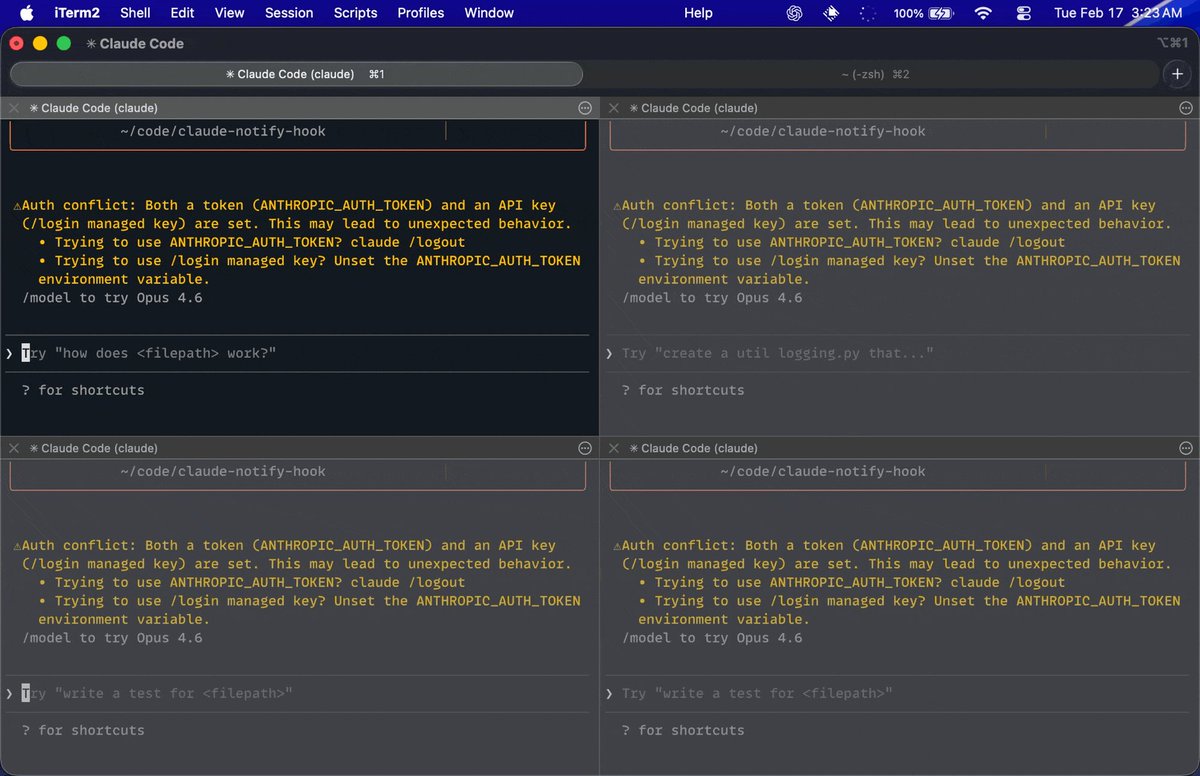Click "/model to try Opus 4.6" top-left pane

[112, 298]
